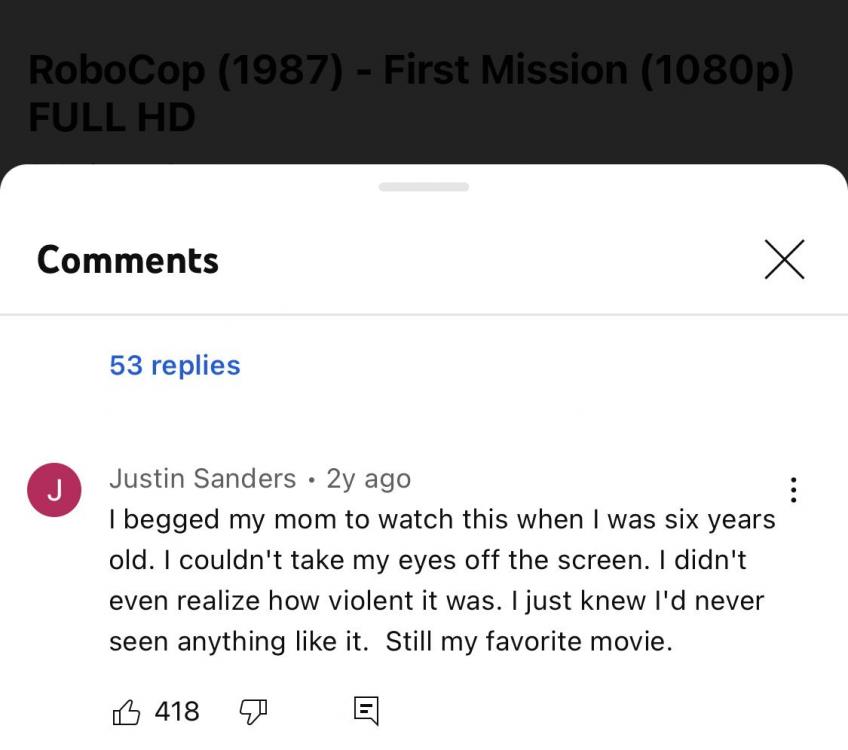Tap the Comments heading

128,260
